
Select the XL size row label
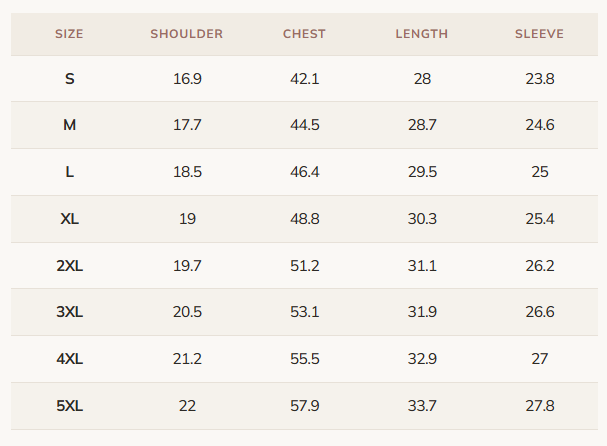click(x=70, y=219)
